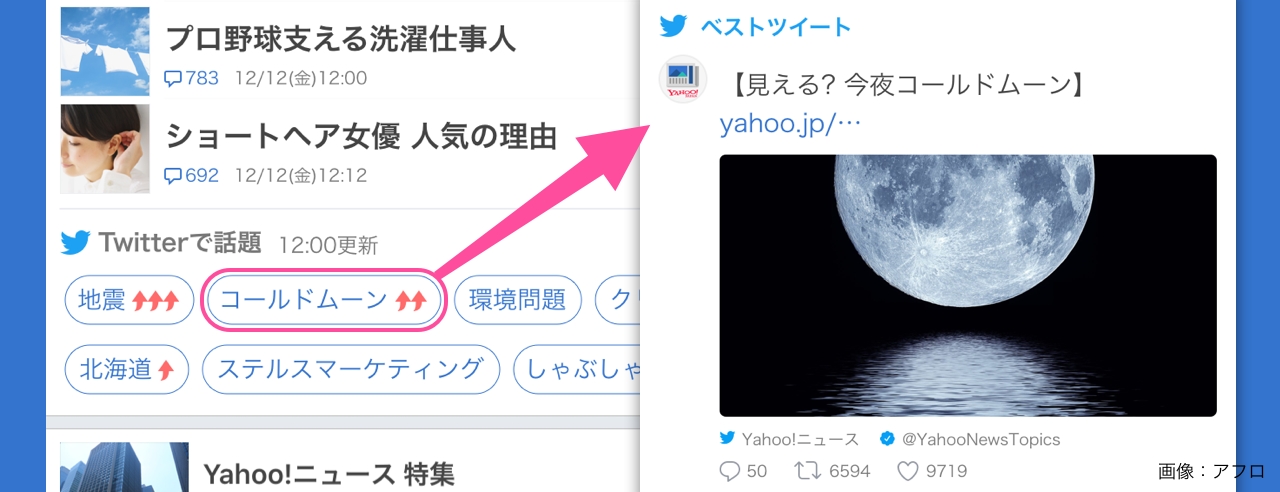The width and height of the screenshot is (1280, 492).
Task: Tap the しゃぶしゃ trending tag
Action: coord(576,370)
